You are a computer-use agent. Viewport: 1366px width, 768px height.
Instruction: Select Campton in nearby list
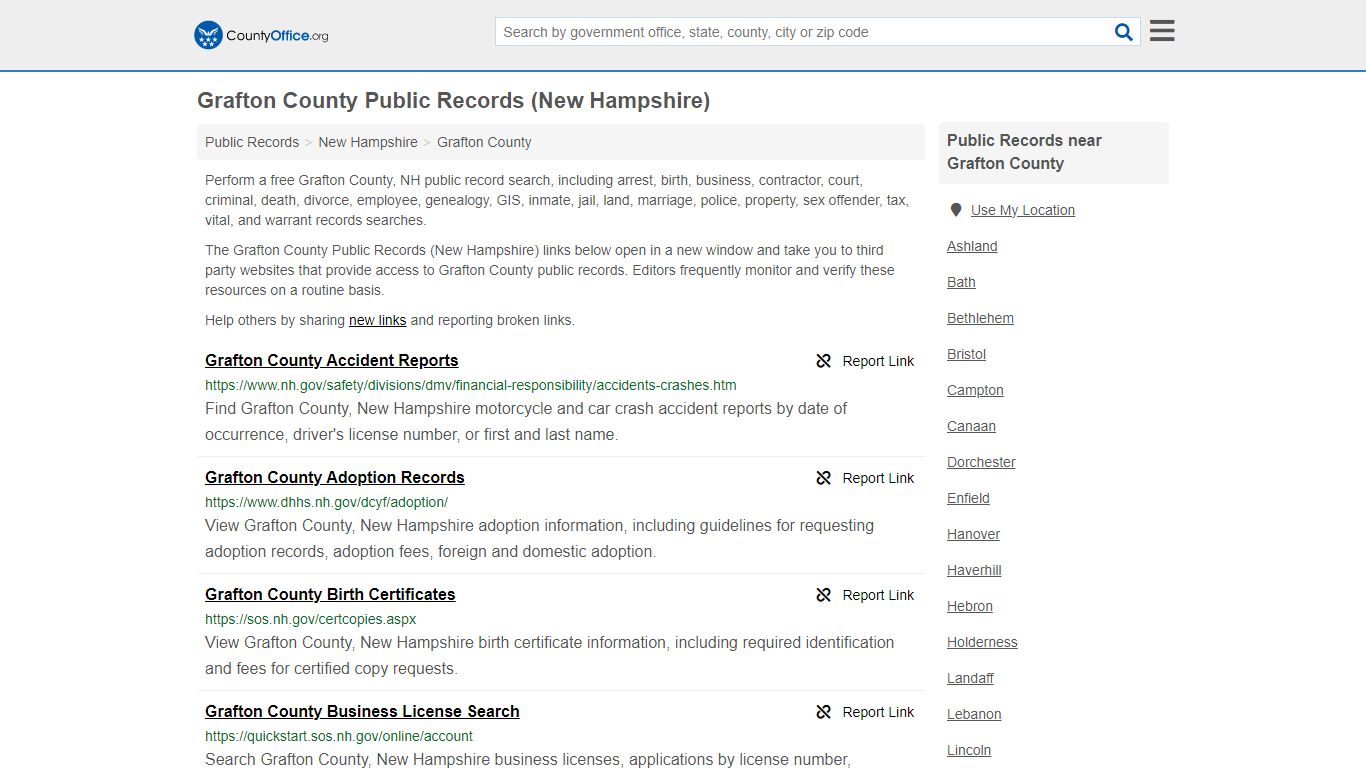click(975, 390)
